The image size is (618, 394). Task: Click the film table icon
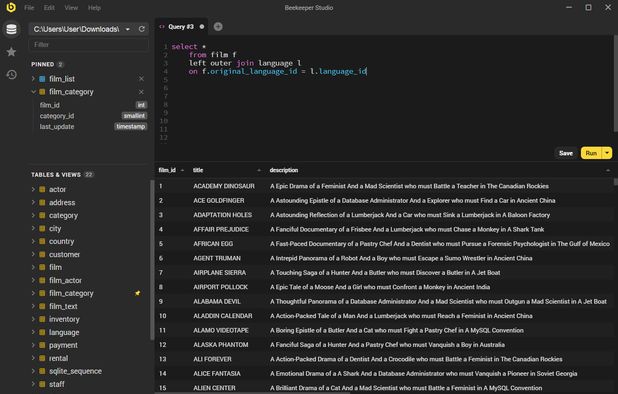tap(42, 267)
